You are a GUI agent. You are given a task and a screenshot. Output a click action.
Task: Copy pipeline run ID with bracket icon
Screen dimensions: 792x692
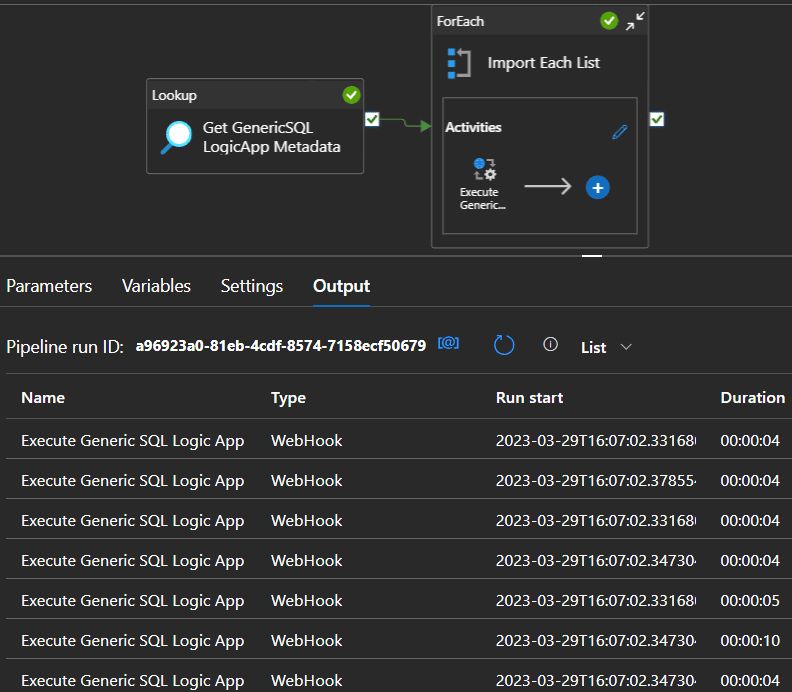click(x=449, y=343)
